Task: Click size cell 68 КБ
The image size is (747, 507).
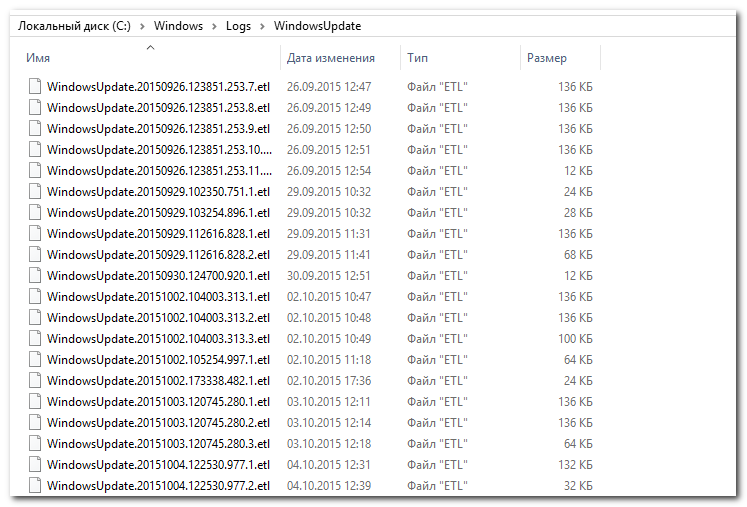Action: coord(578,254)
